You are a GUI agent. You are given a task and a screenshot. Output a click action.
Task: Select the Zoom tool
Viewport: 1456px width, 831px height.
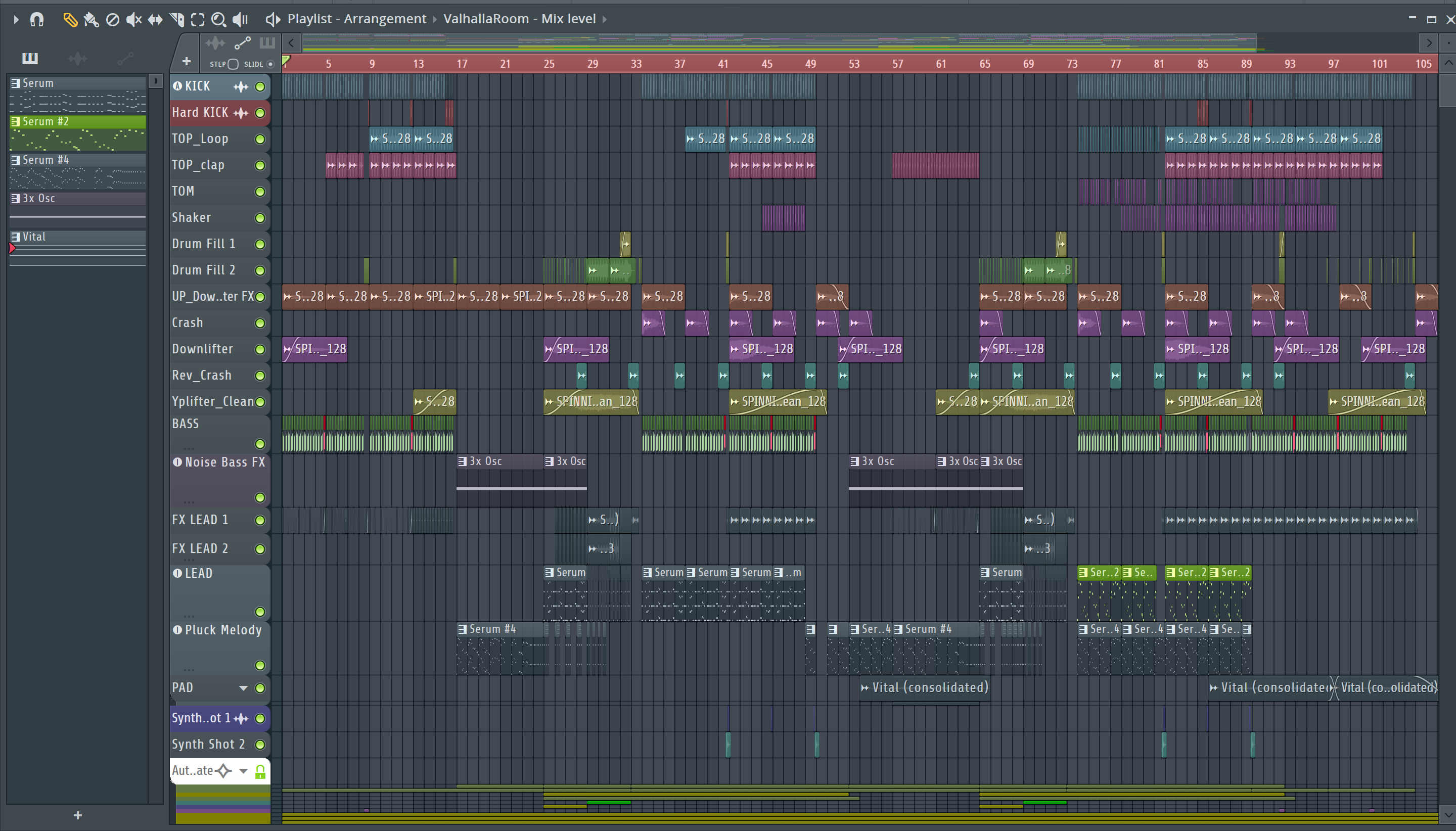[218, 20]
